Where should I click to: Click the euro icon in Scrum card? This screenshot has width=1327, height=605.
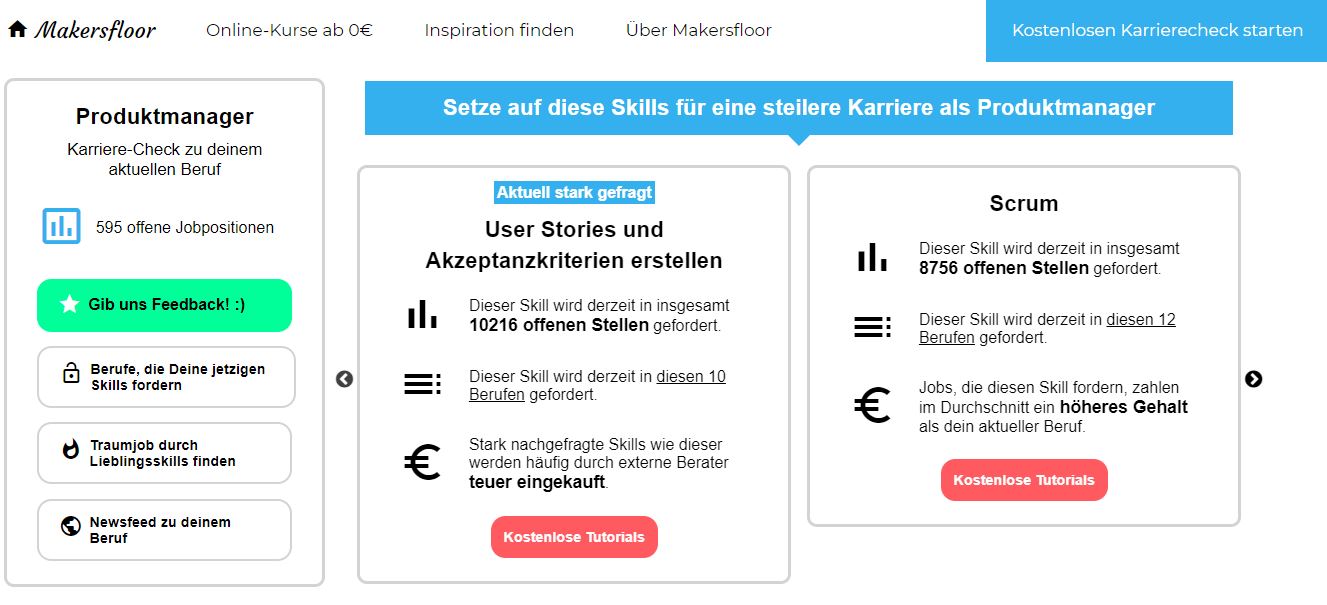(872, 404)
